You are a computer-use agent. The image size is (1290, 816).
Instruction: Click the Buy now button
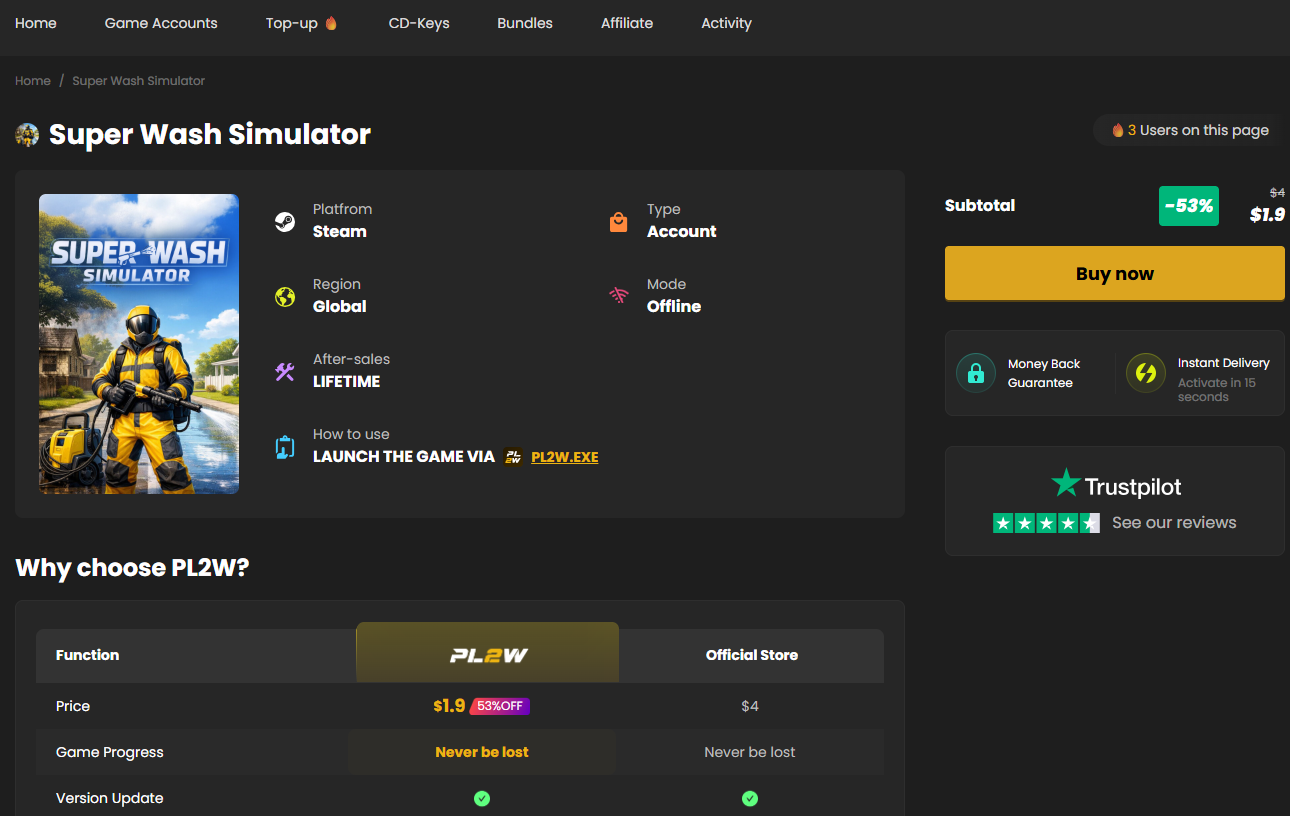click(1115, 274)
